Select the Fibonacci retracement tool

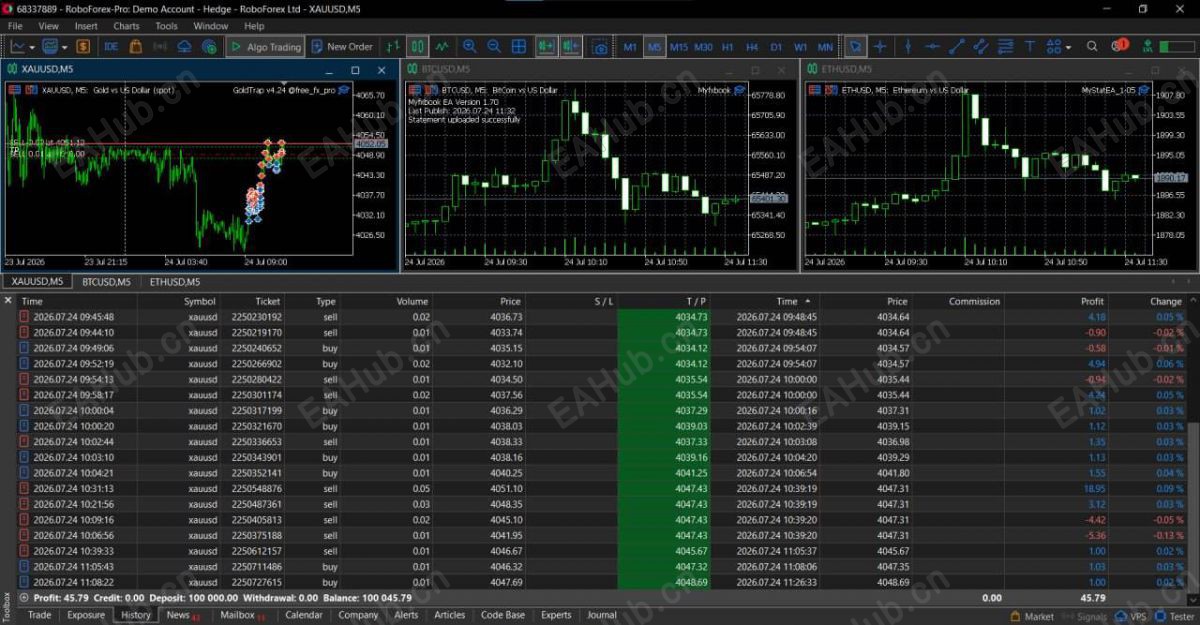1005,46
